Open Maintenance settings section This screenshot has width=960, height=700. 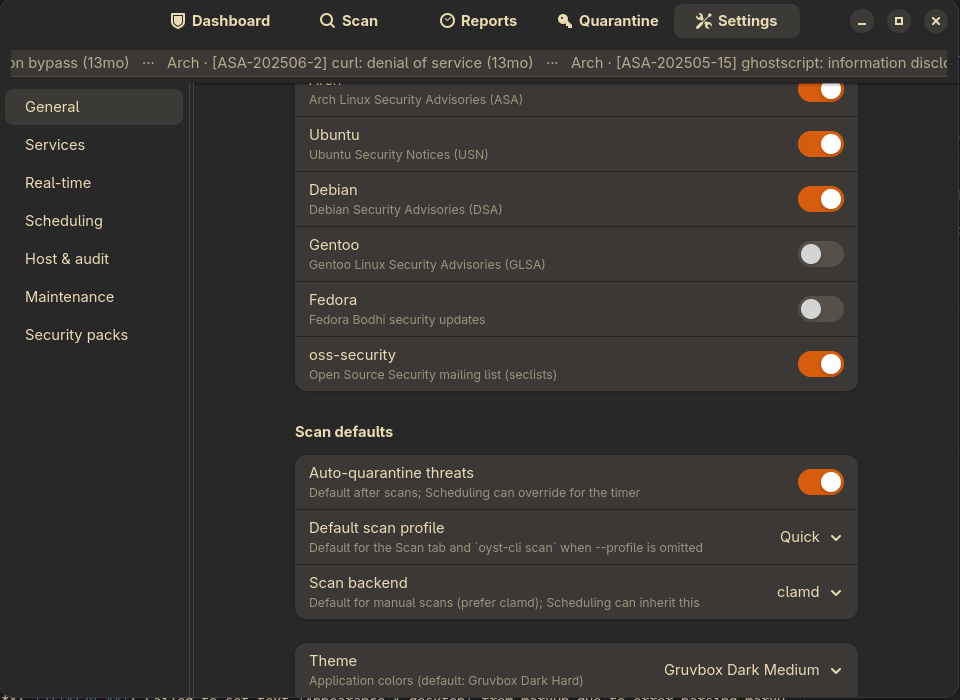point(94,296)
